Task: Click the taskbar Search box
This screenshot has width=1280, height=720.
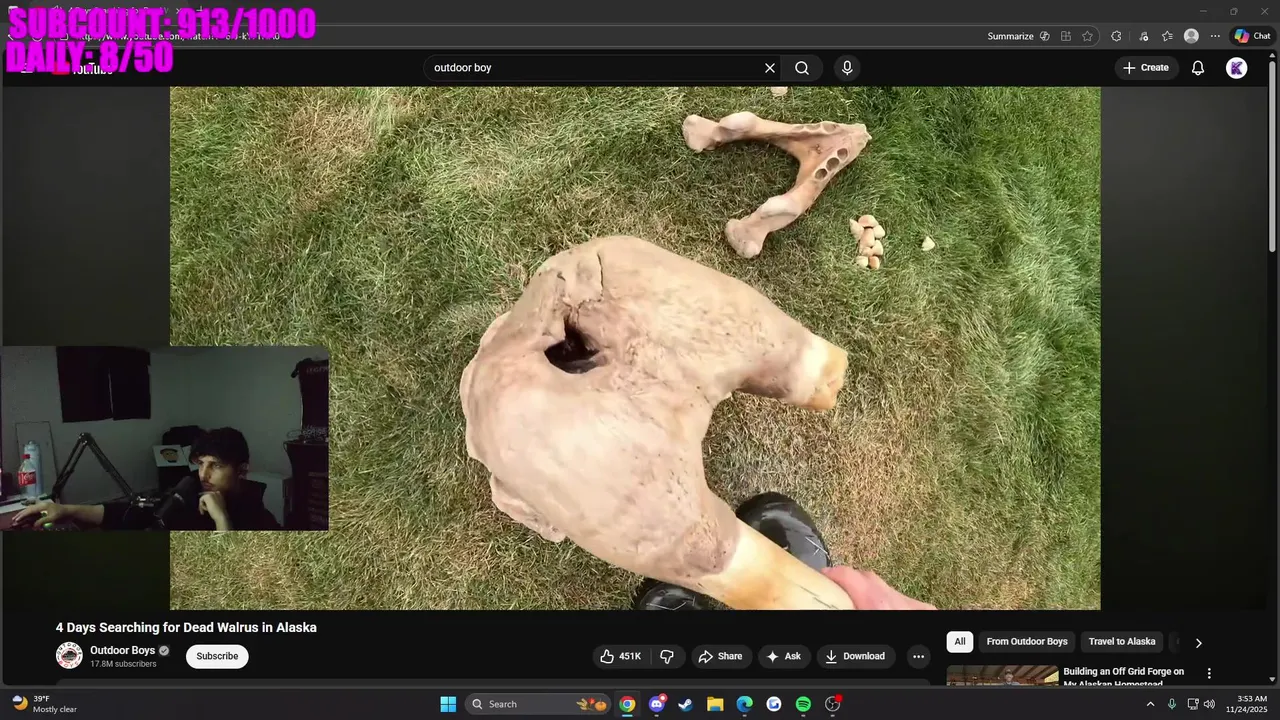Action: 538,704
